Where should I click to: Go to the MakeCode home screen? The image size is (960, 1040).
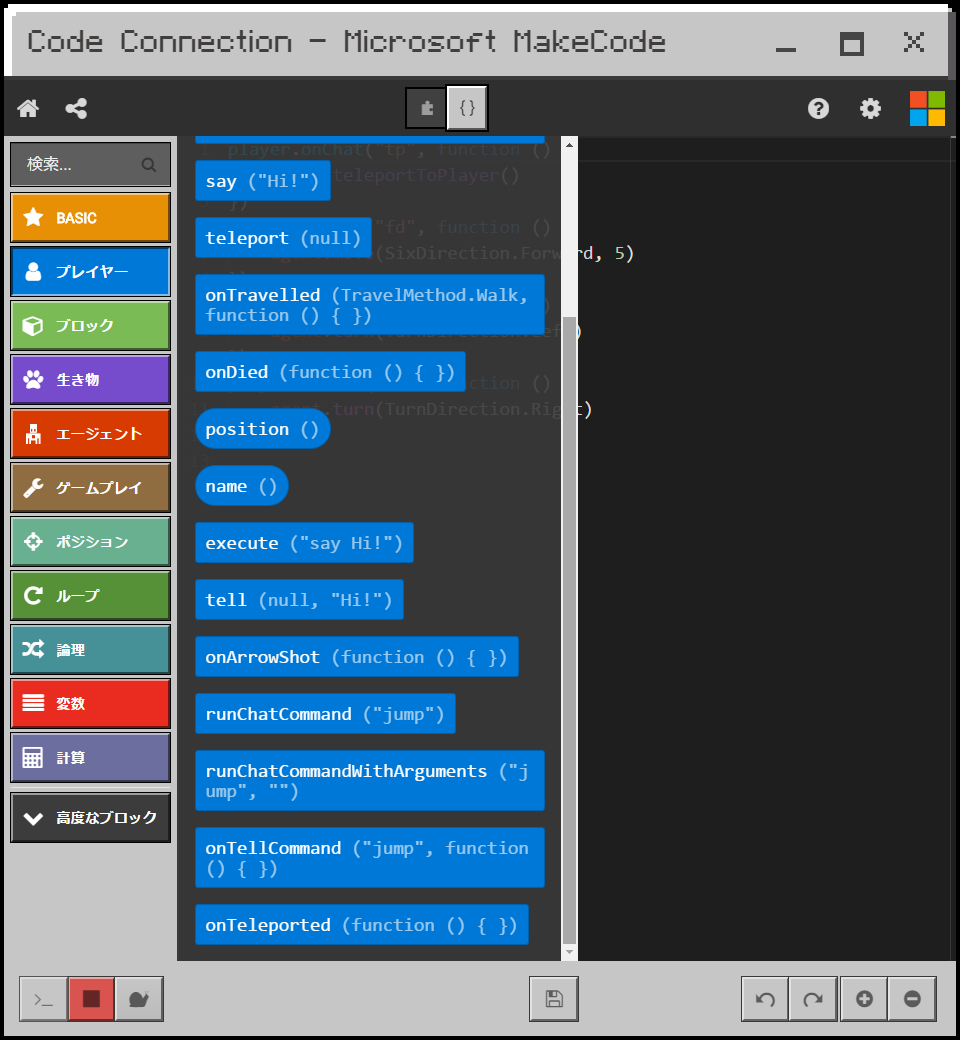point(27,108)
